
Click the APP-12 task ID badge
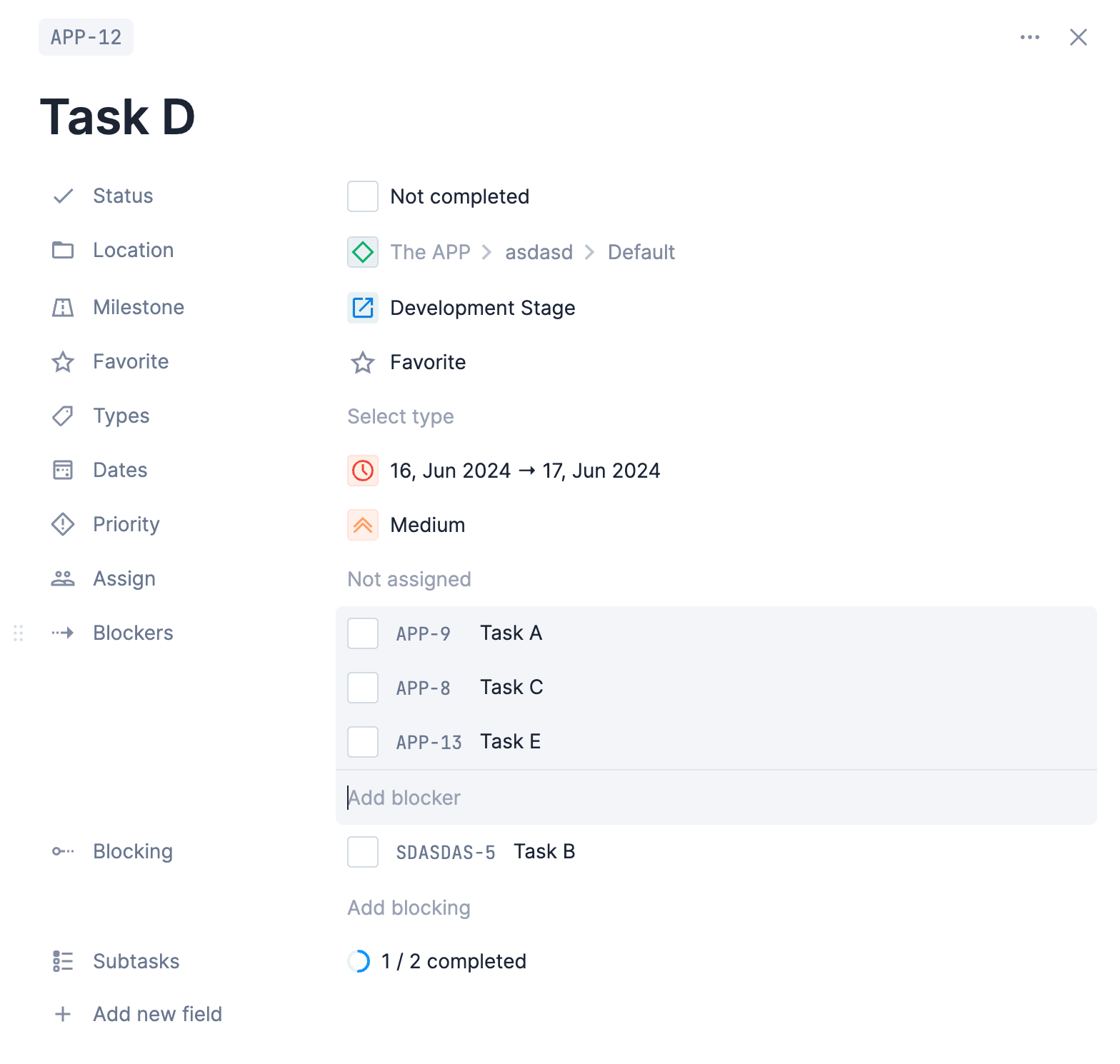pos(86,37)
